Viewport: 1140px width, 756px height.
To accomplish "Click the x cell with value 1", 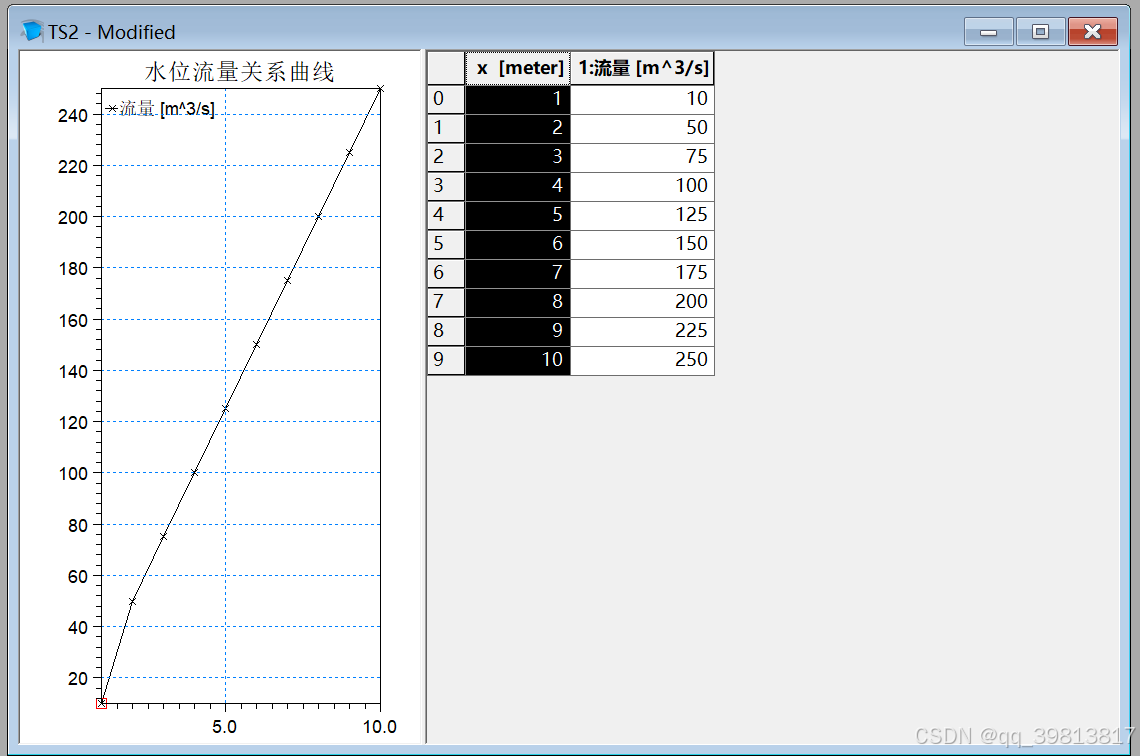I will pos(518,99).
